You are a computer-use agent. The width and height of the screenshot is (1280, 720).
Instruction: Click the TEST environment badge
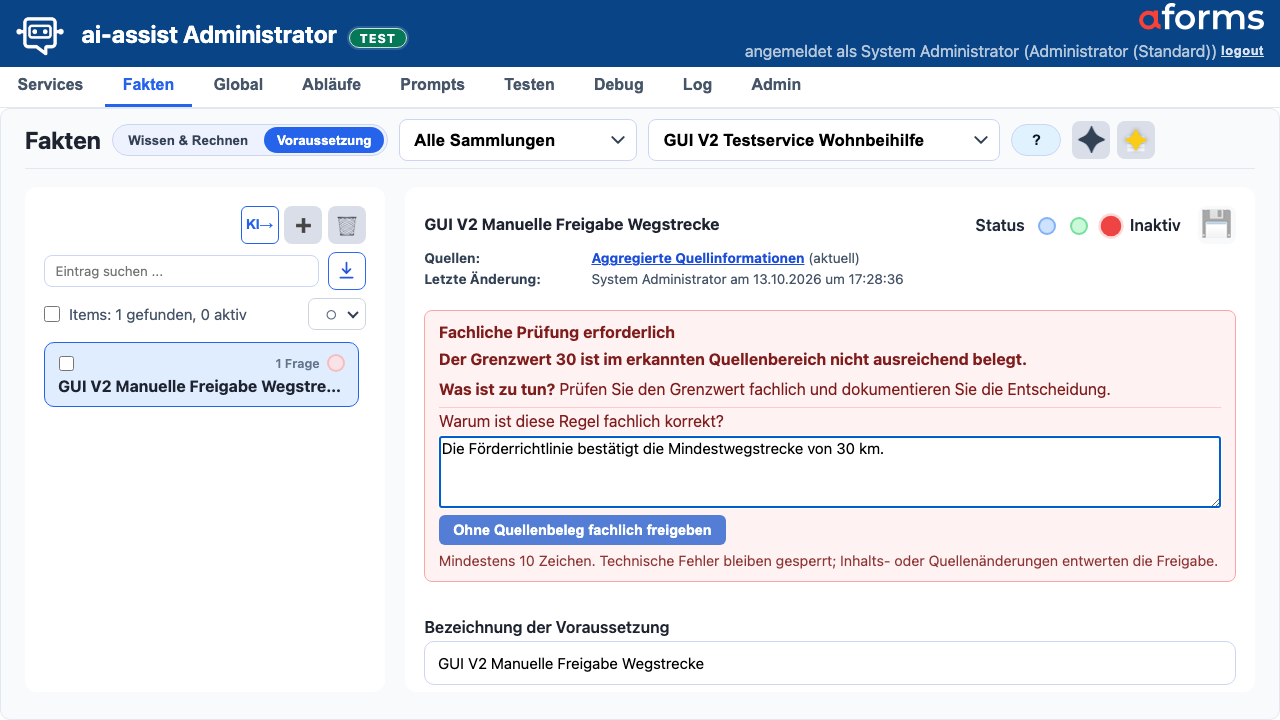pyautogui.click(x=378, y=38)
